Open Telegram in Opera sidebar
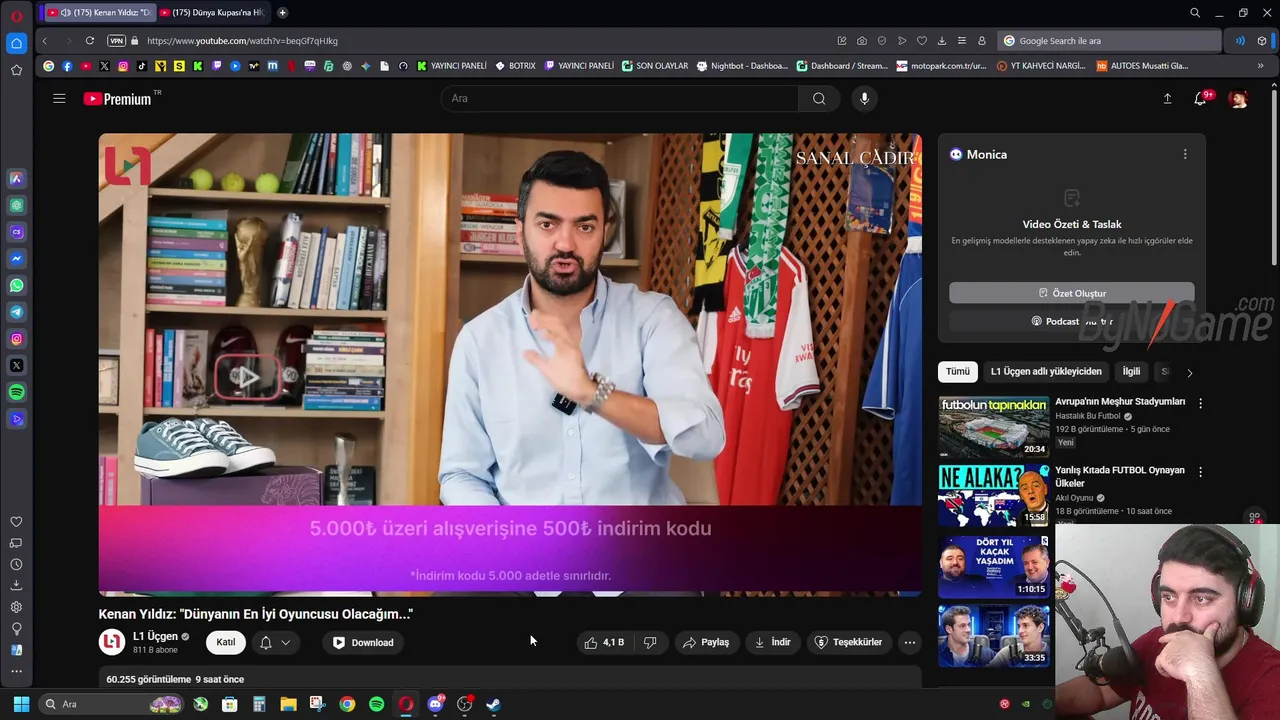Viewport: 1280px width, 720px height. click(16, 312)
